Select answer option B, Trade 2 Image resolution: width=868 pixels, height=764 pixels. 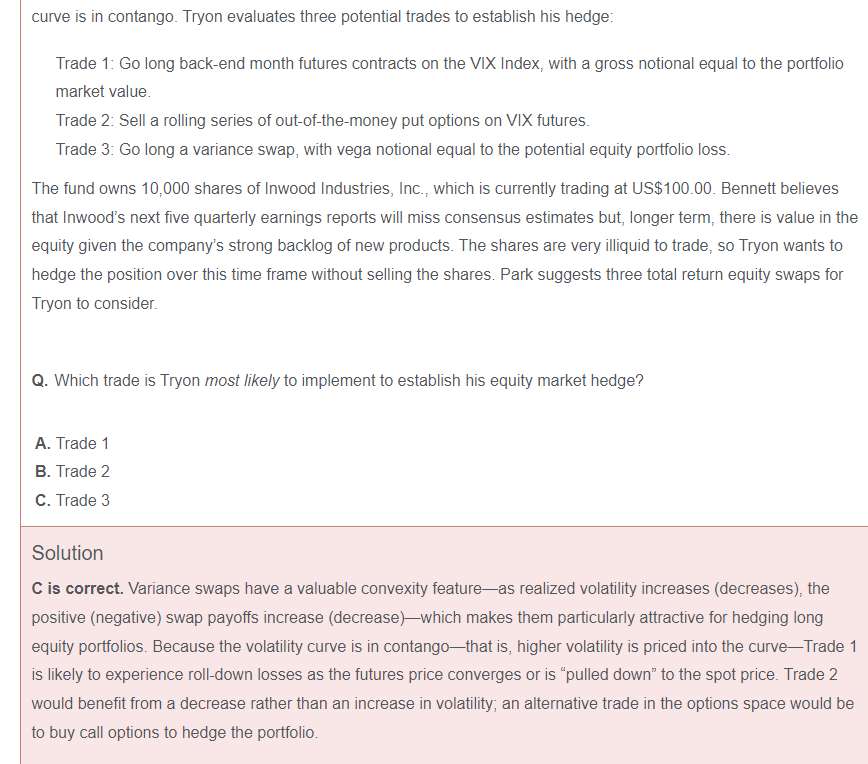(72, 471)
